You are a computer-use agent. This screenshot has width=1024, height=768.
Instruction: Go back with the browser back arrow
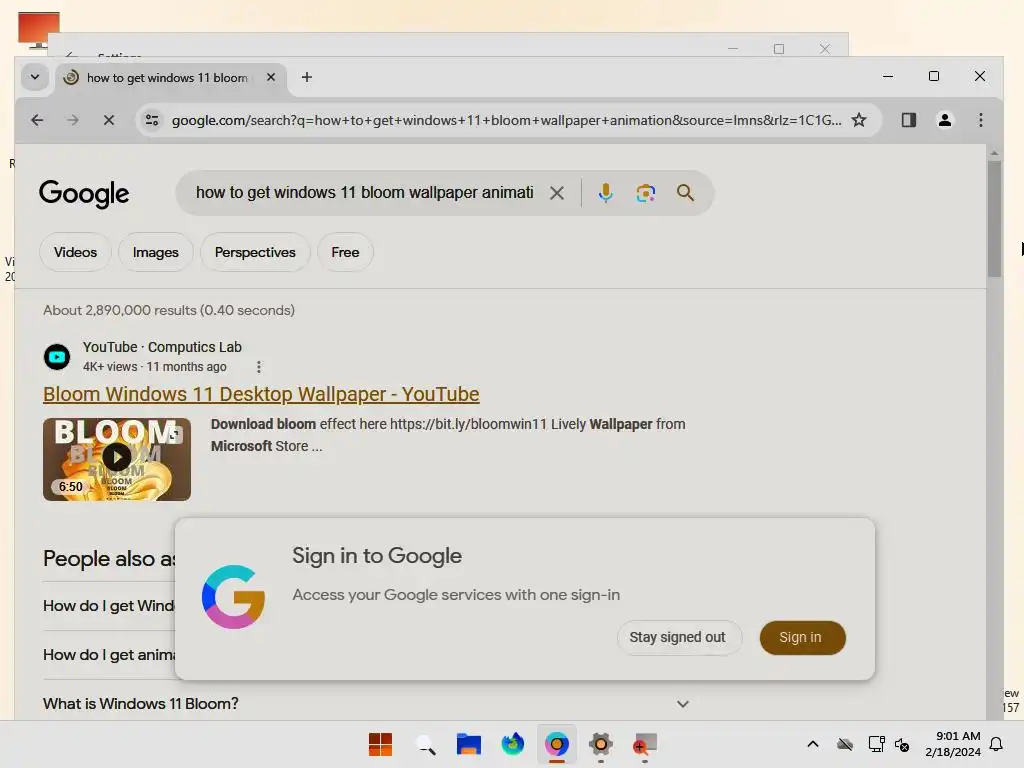click(37, 120)
